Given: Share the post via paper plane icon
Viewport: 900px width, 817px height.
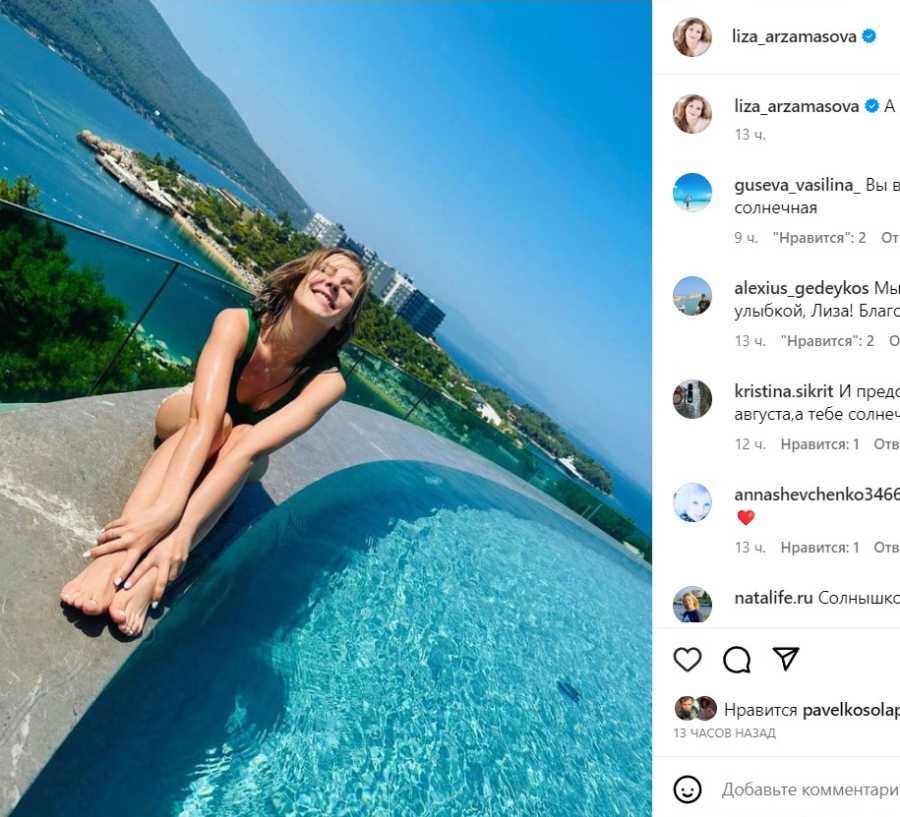Looking at the screenshot, I should click(786, 658).
